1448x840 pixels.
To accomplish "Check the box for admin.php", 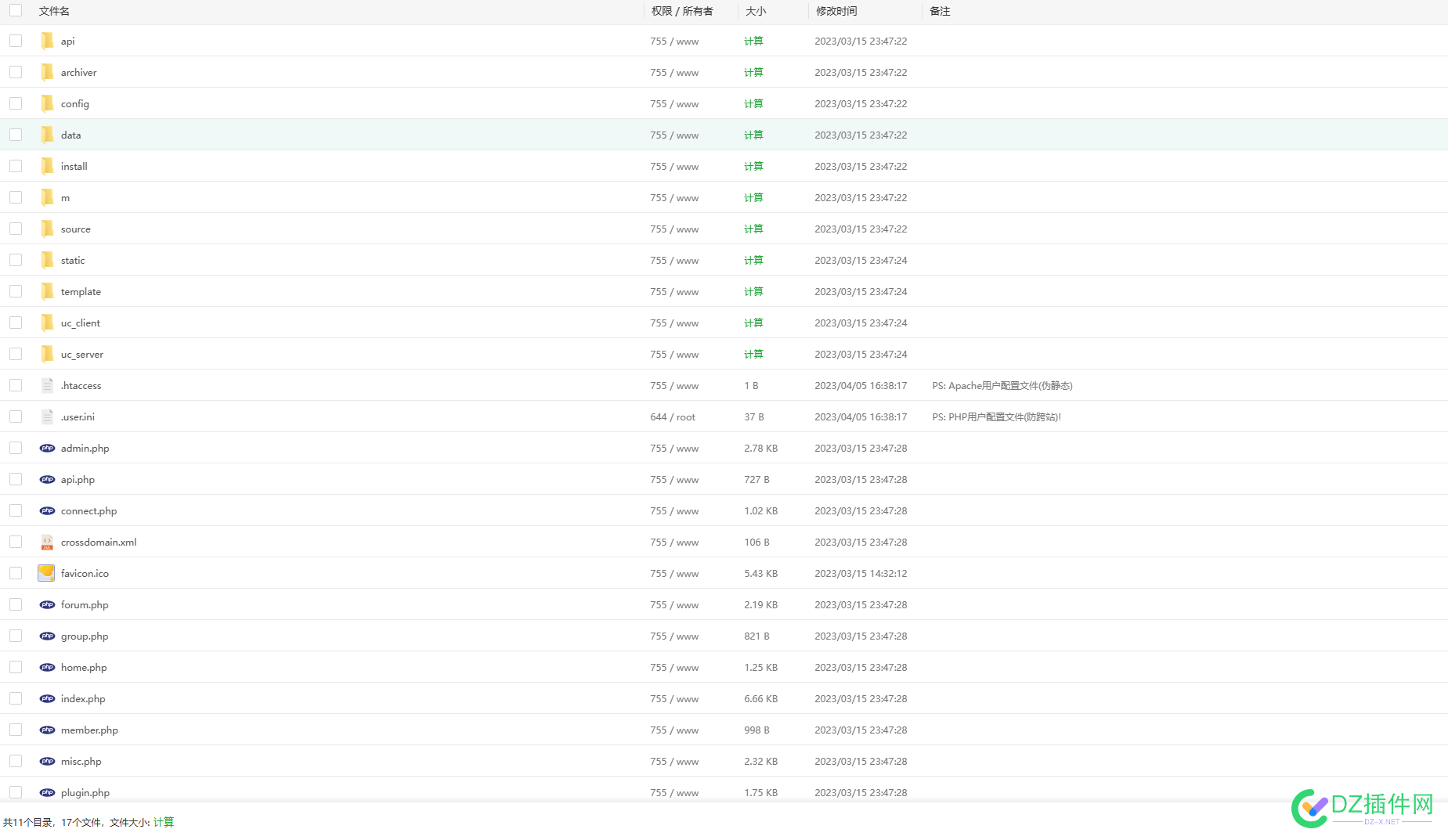I will pyautogui.click(x=16, y=448).
